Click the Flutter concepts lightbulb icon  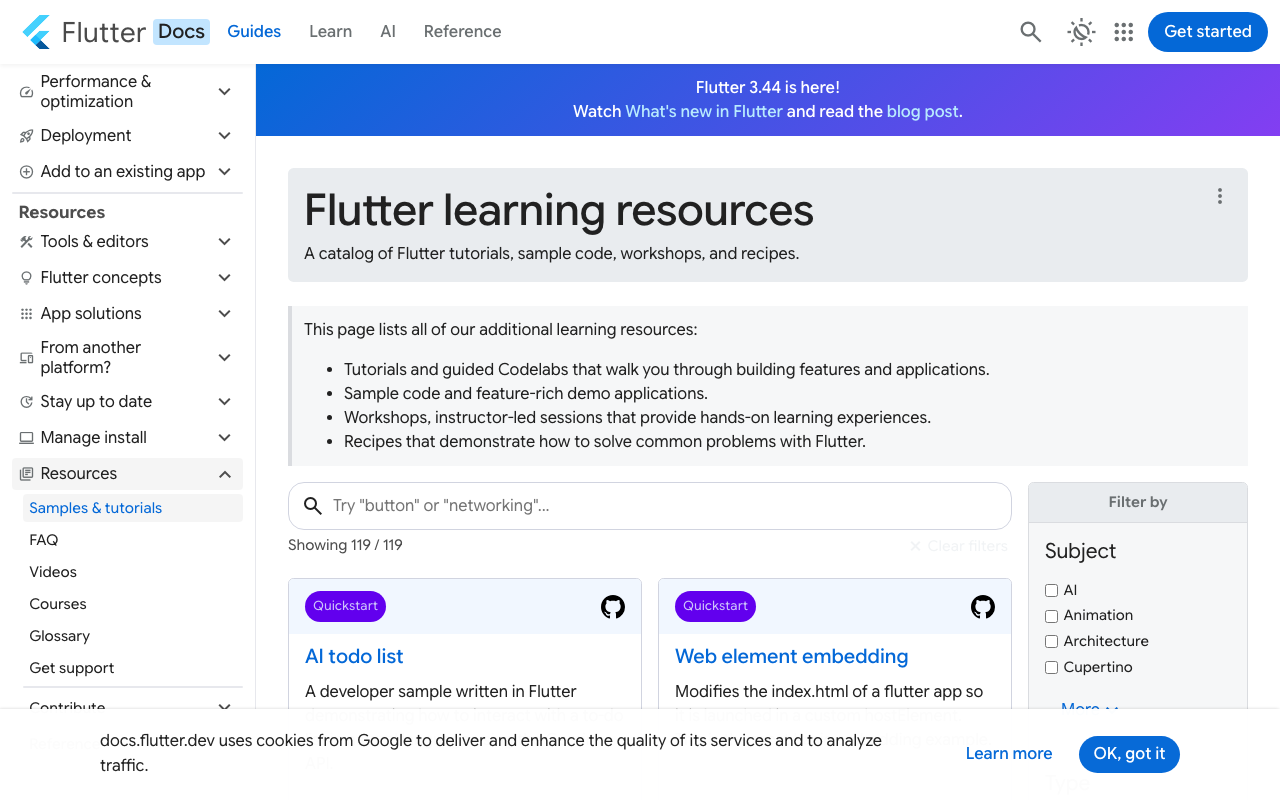[x=27, y=278]
